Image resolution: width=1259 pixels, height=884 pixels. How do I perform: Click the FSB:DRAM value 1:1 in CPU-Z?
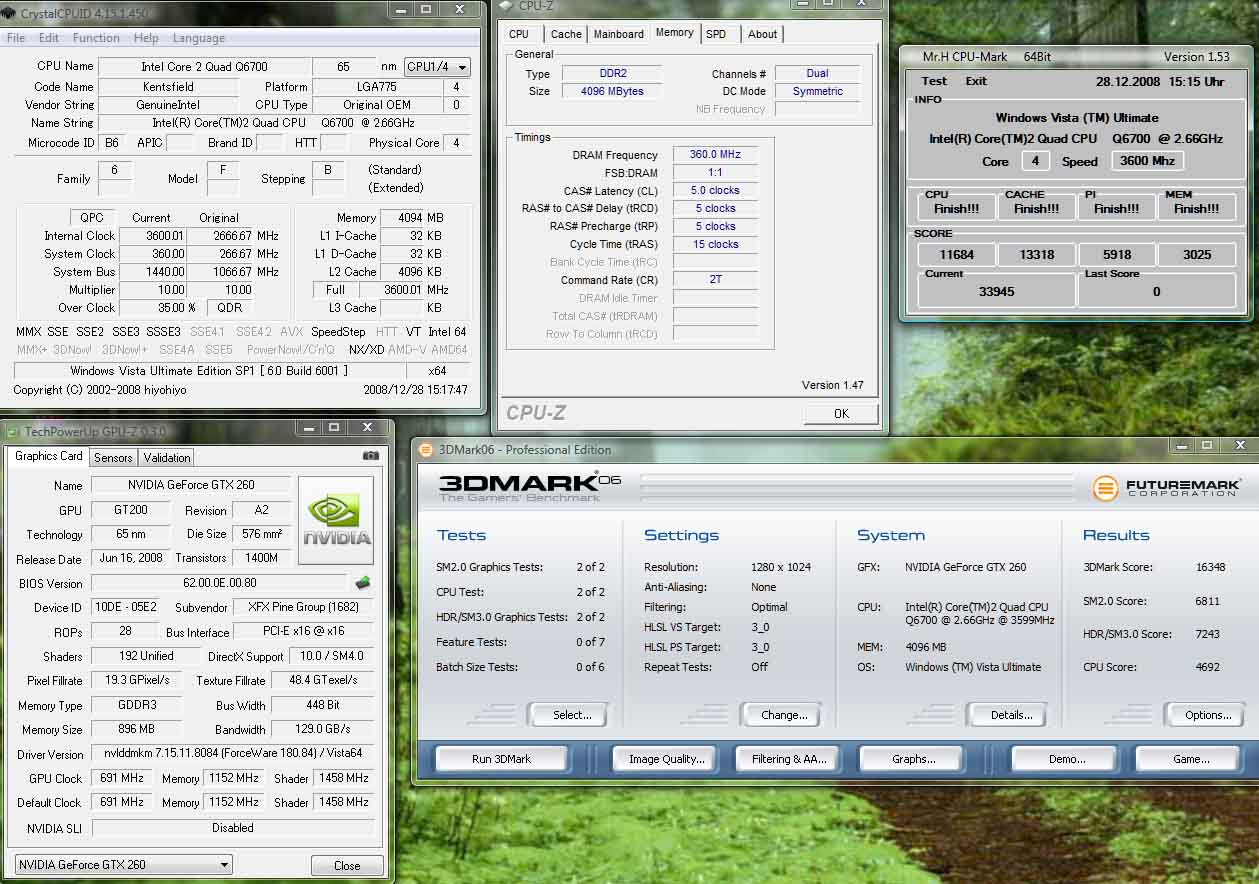714,173
